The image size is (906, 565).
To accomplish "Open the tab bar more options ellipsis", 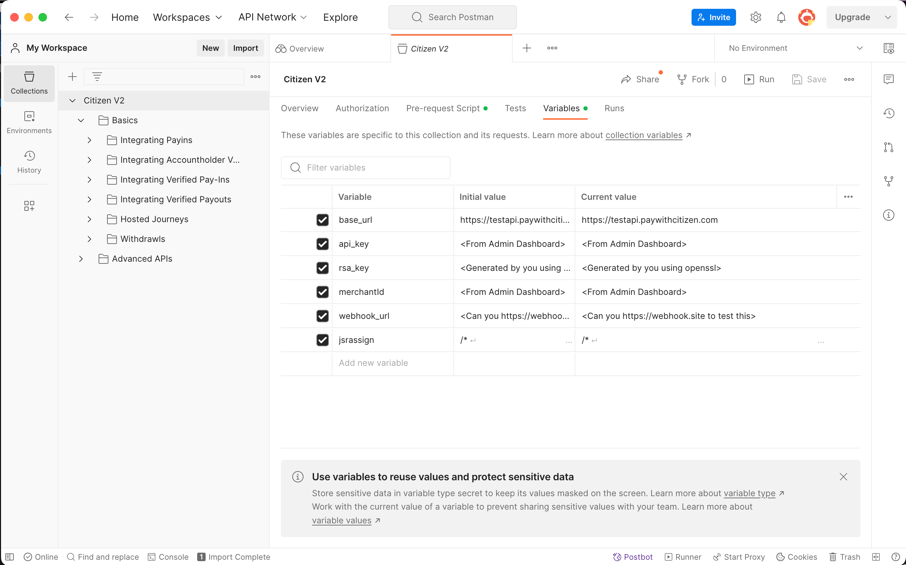I will pyautogui.click(x=552, y=48).
